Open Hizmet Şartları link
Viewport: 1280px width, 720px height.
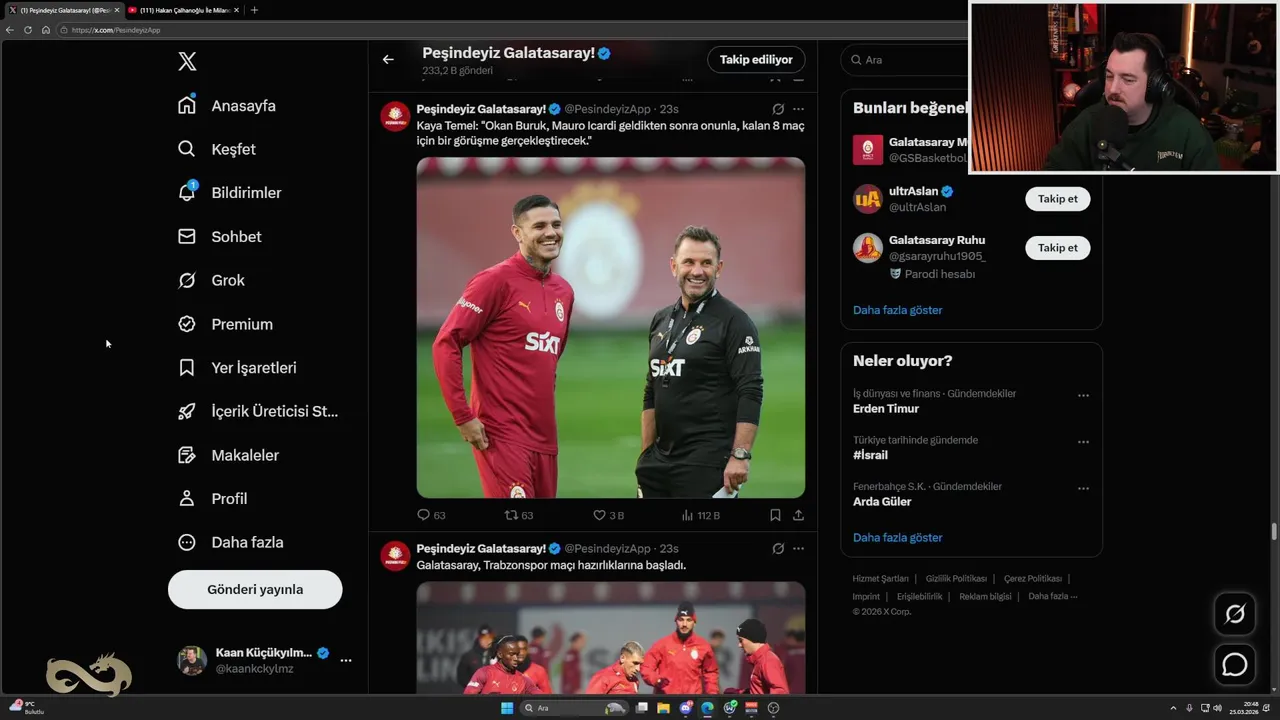point(880,578)
